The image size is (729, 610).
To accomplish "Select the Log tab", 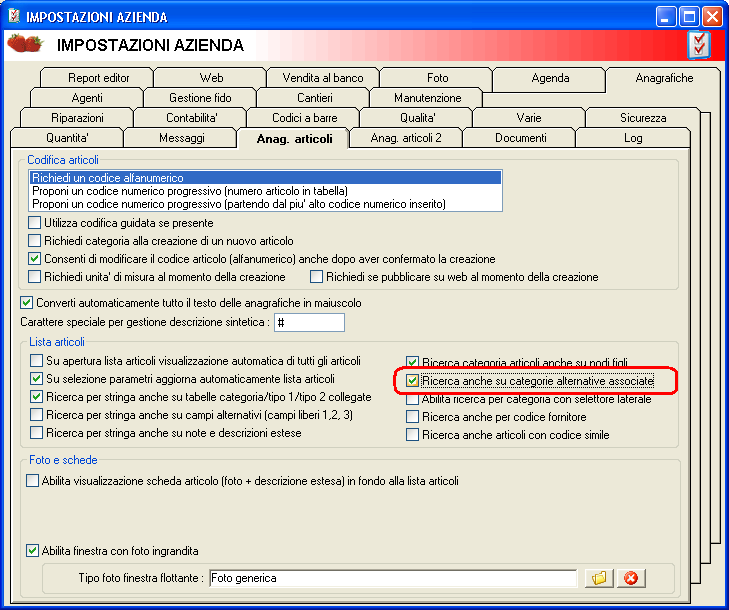I will click(633, 138).
